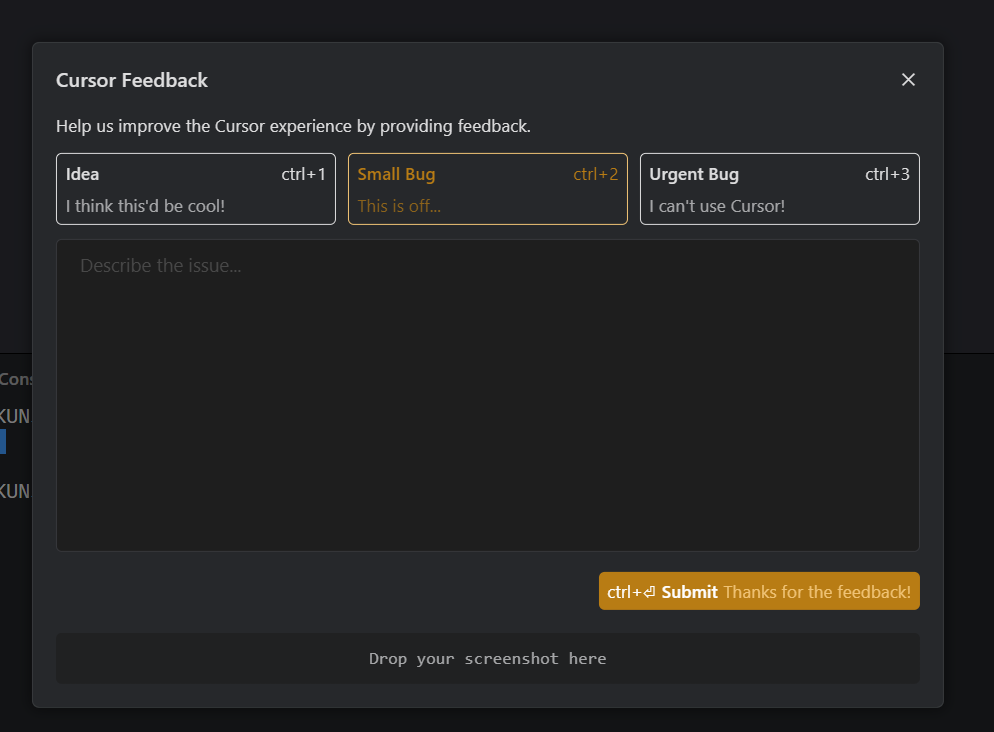Click the ctrl+3 shortcut hint
This screenshot has width=994, height=732.
[887, 175]
